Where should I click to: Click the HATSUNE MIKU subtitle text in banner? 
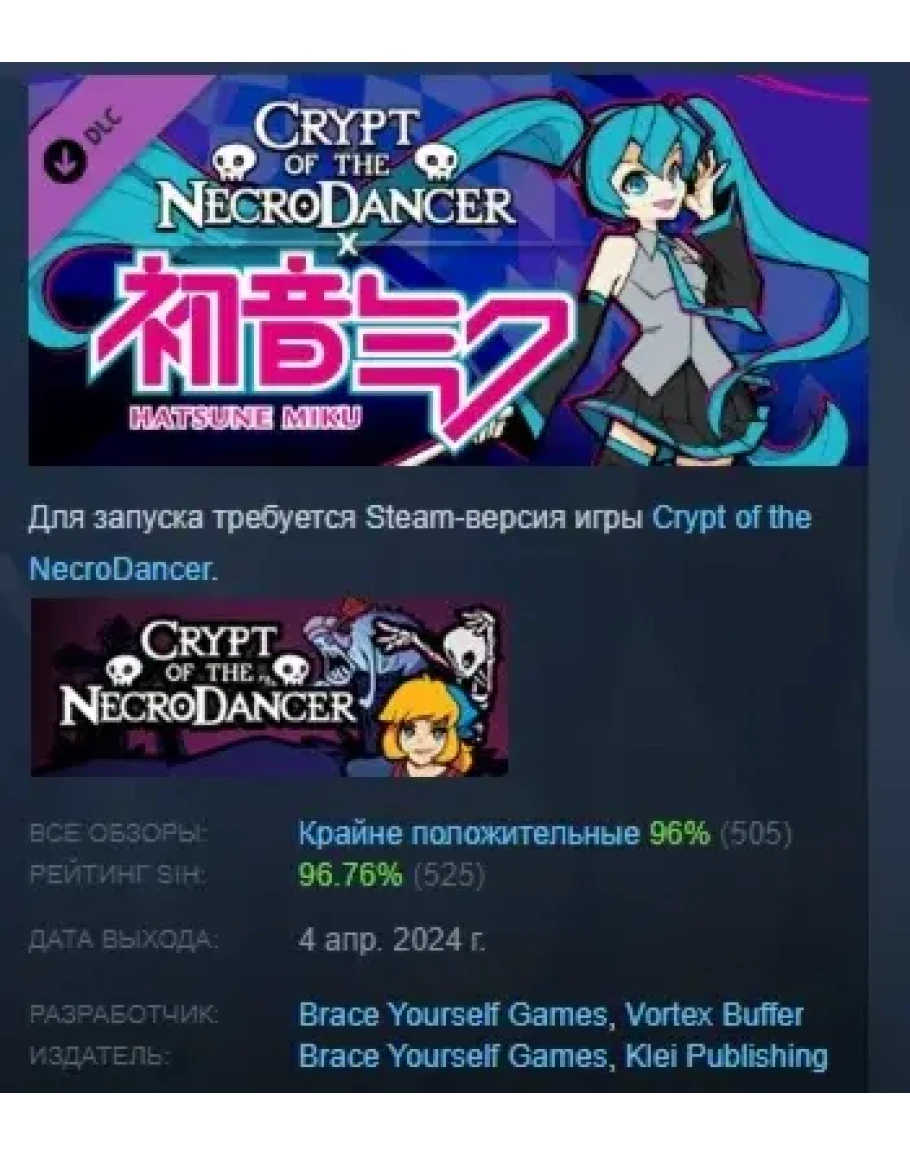point(245,419)
